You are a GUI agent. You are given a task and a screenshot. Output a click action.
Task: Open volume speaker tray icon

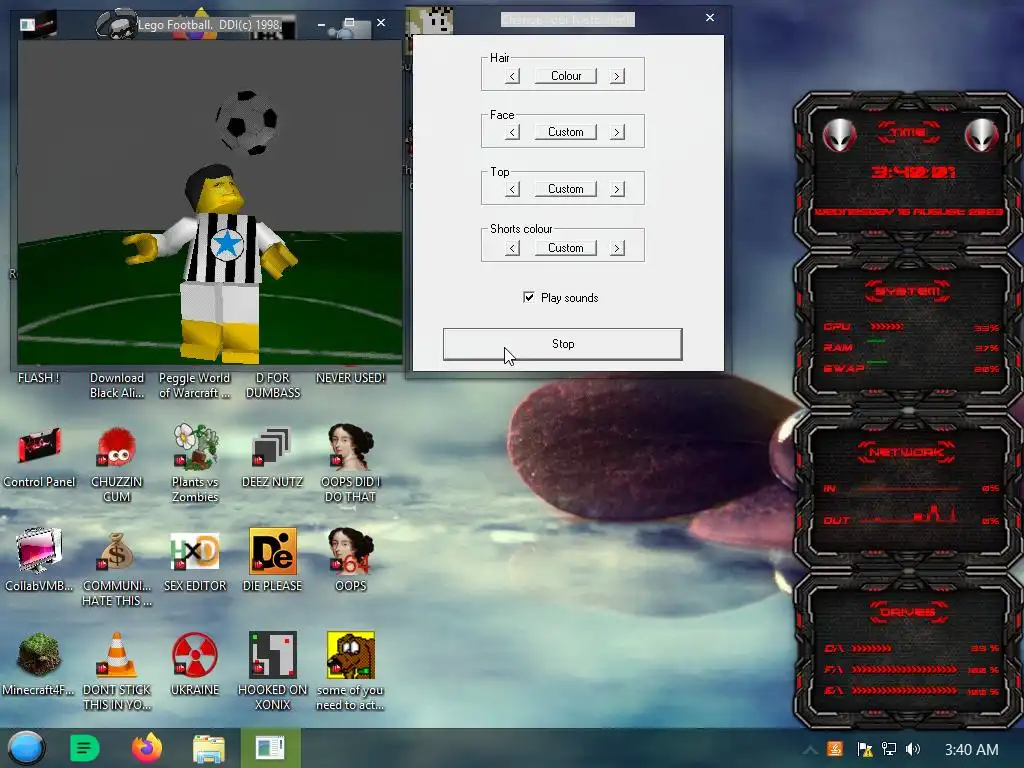[x=913, y=749]
